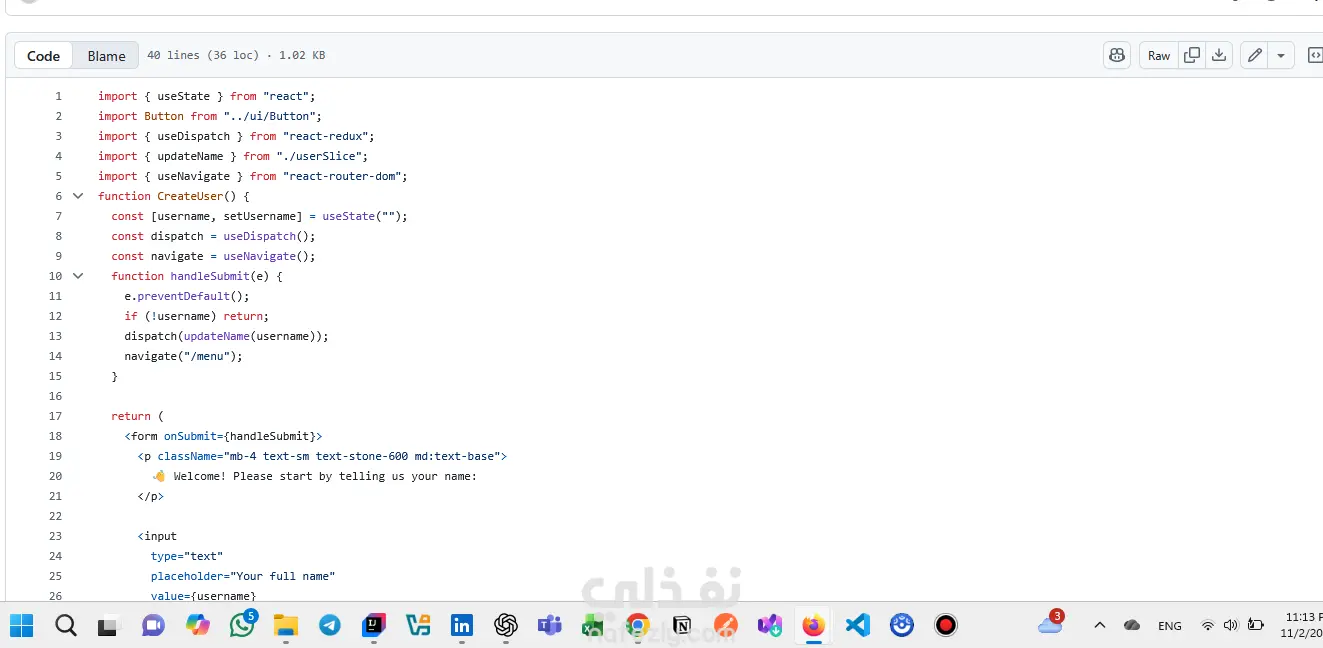Edit this file with pencil icon

pyautogui.click(x=1254, y=56)
